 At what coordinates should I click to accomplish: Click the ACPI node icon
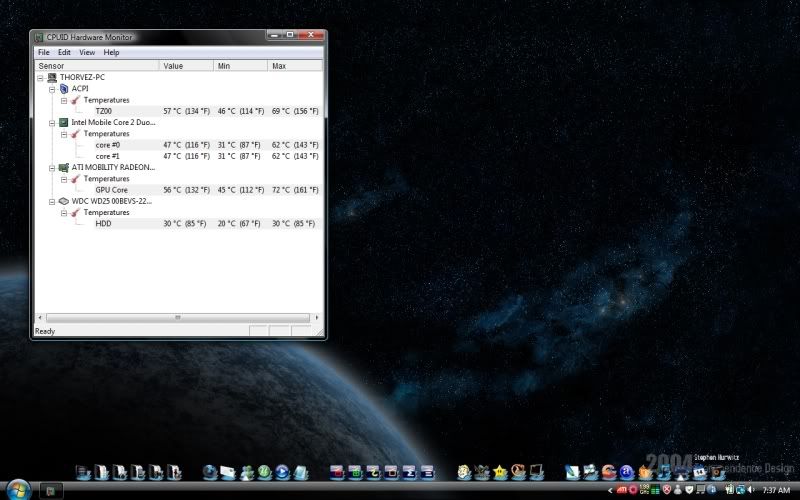click(64, 89)
